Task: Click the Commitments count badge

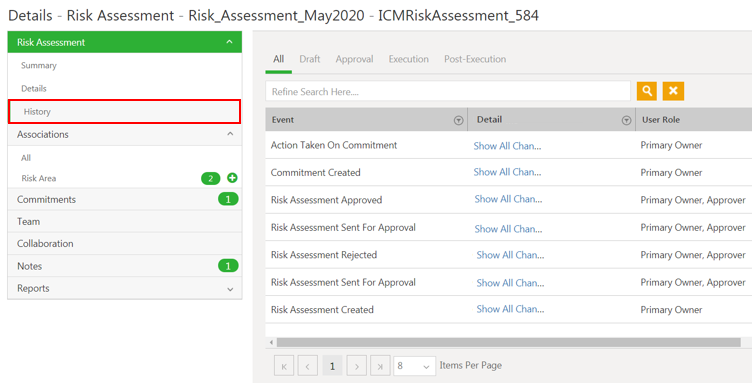Action: pos(228,199)
